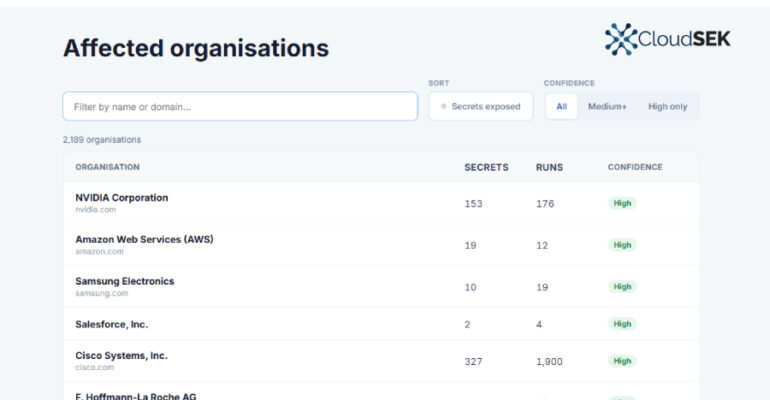The height and width of the screenshot is (400, 770).
Task: Select the Medium+ confidence filter
Action: (607, 107)
